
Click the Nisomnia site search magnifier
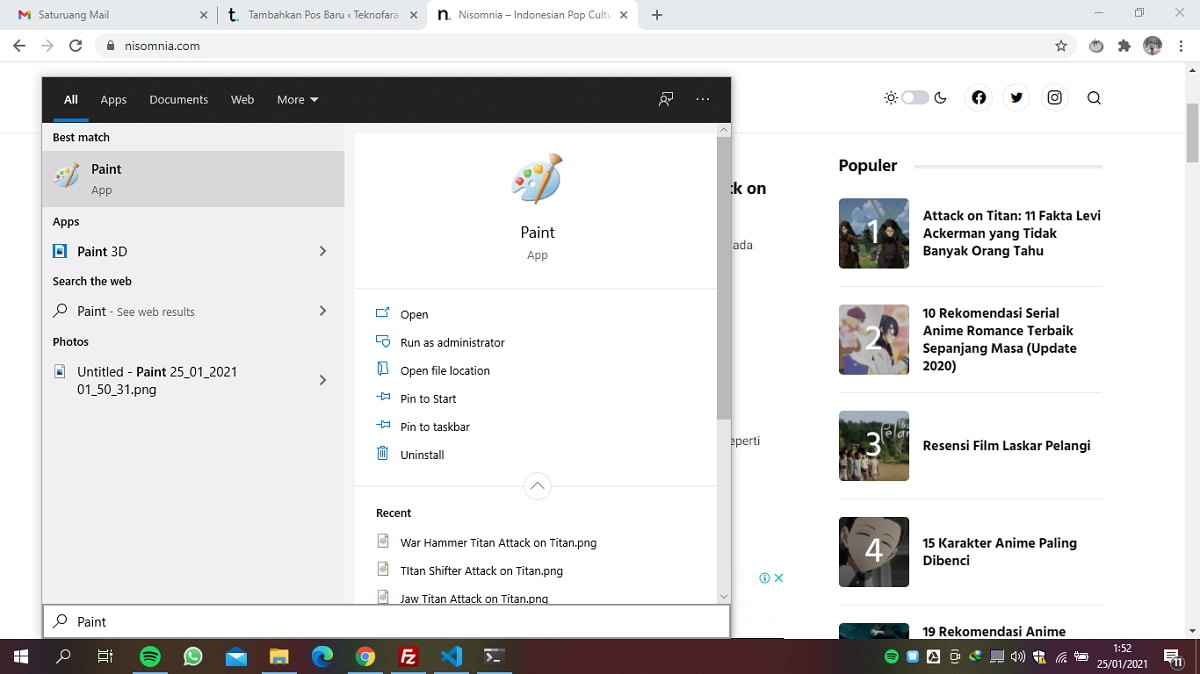[x=1094, y=97]
